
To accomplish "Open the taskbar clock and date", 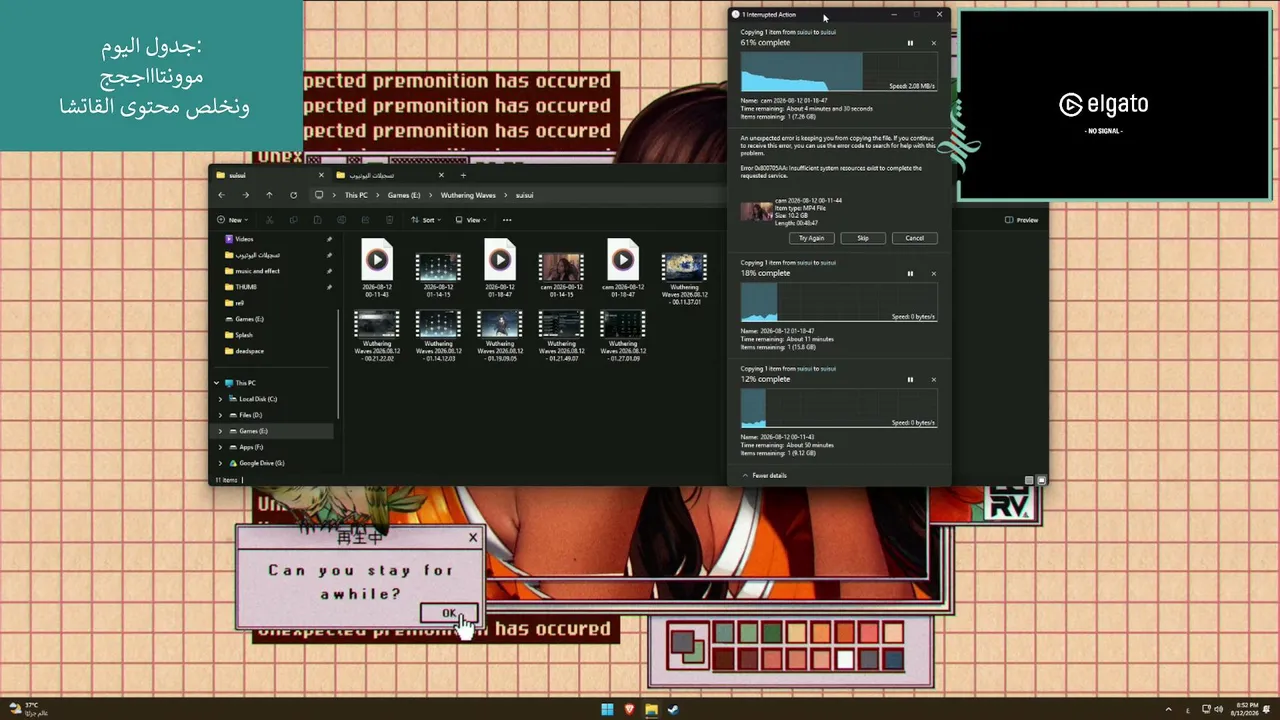I will pos(1247,709).
